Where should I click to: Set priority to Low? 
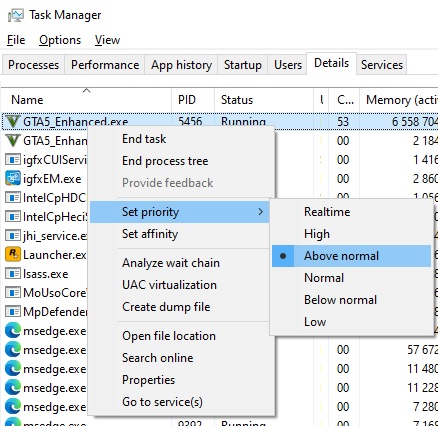(x=351, y=322)
